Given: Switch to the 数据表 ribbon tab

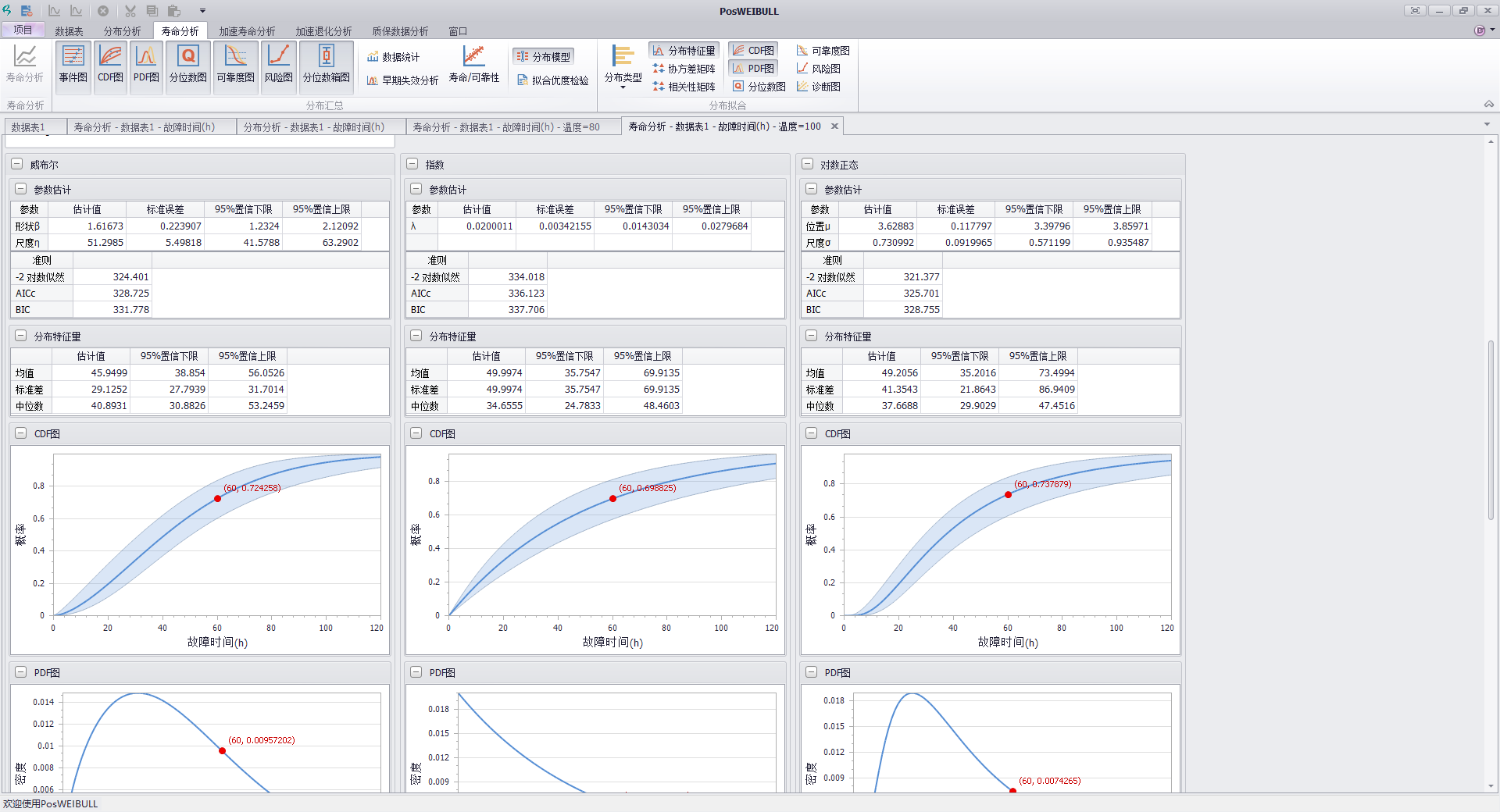Looking at the screenshot, I should pos(69,31).
